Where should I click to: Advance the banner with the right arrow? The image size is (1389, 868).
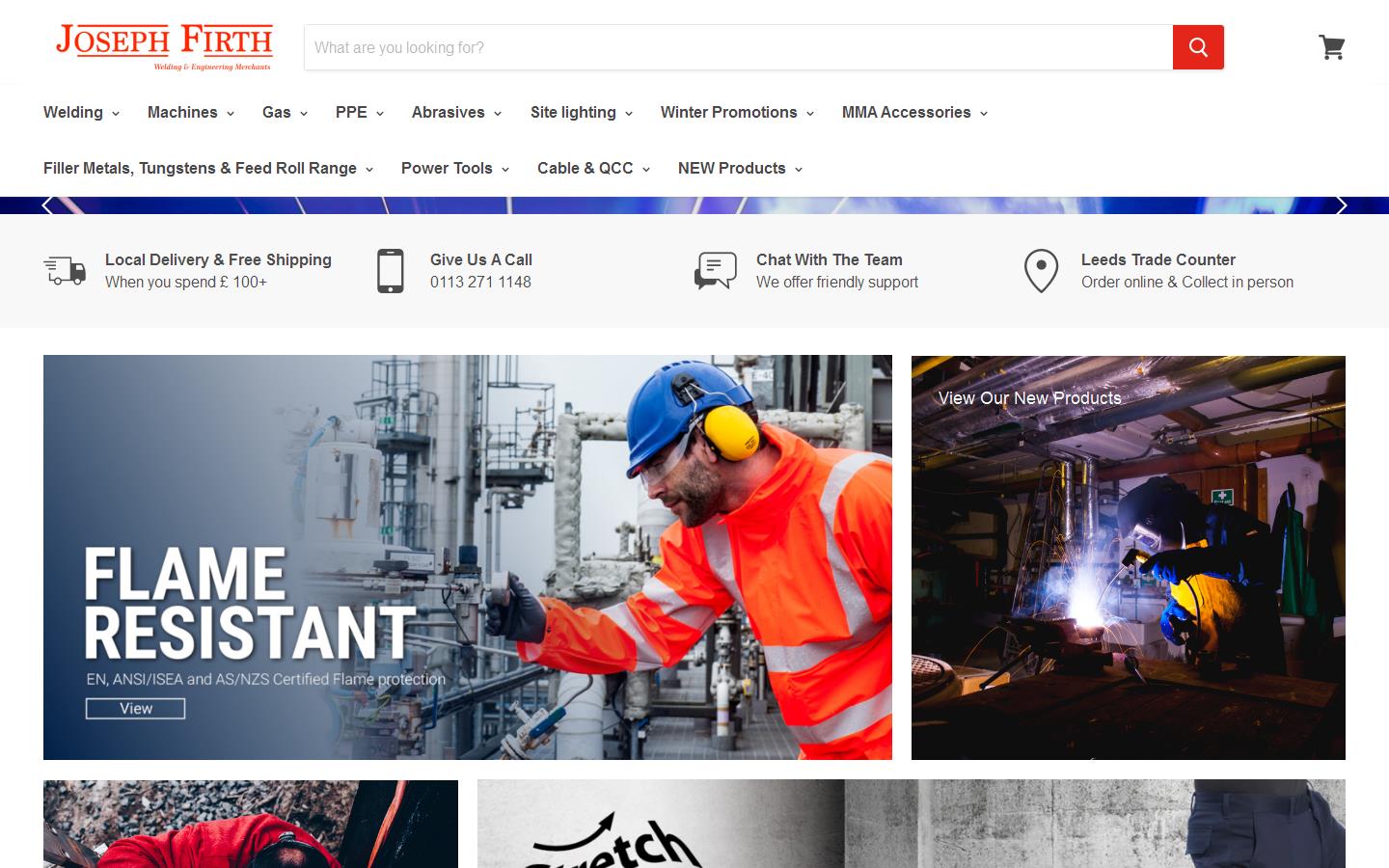[1342, 204]
